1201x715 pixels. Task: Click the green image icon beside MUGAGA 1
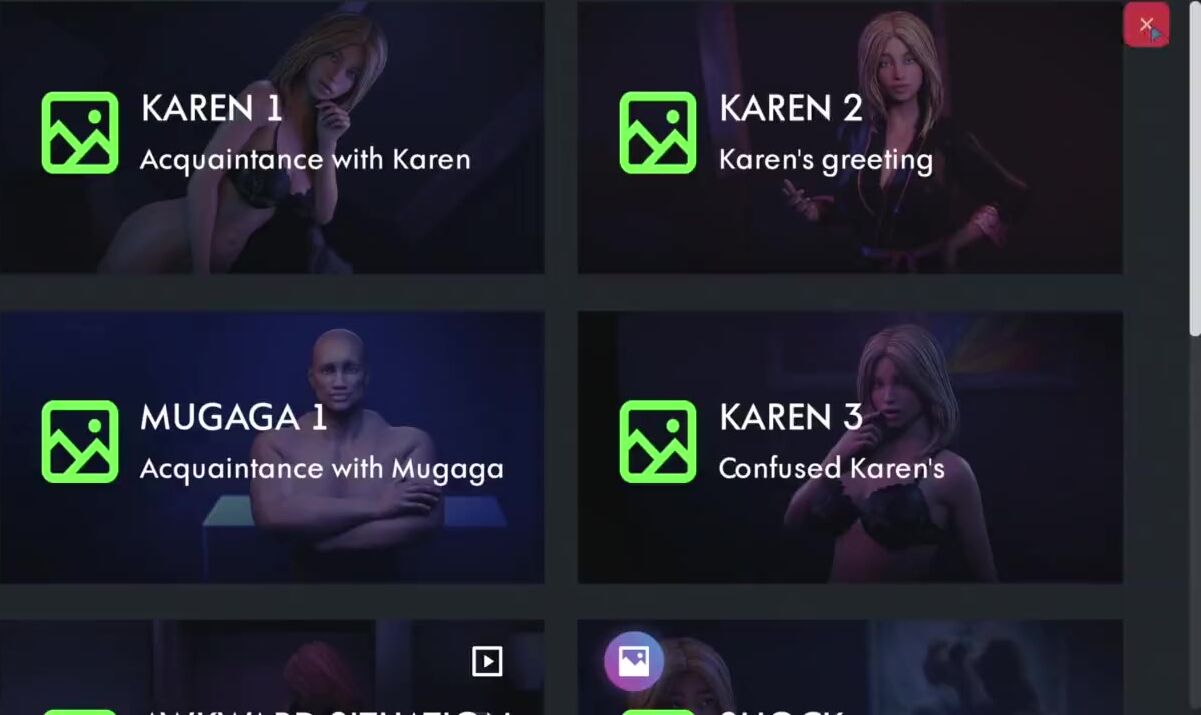coord(80,442)
